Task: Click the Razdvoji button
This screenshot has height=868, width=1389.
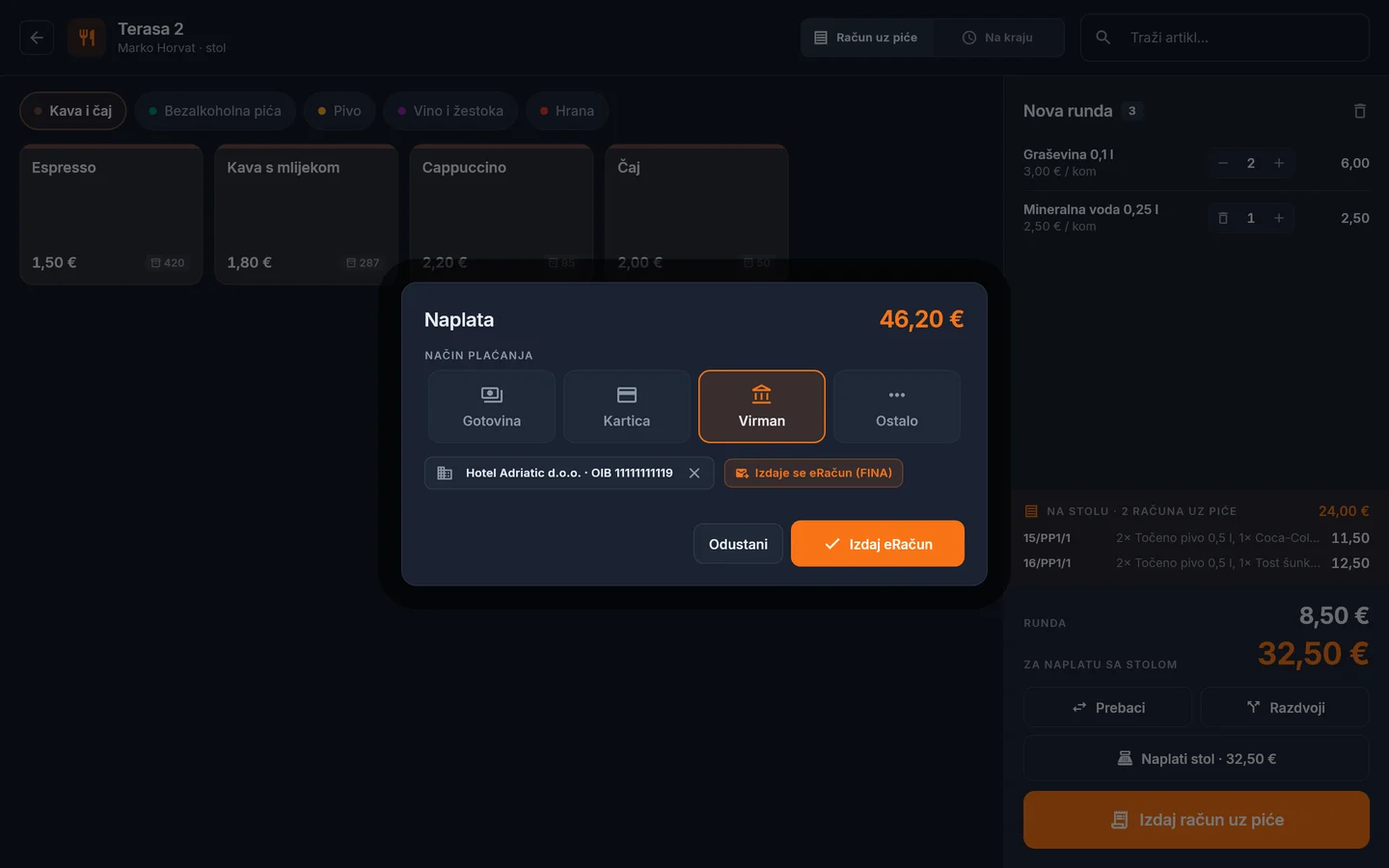Action: point(1285,707)
